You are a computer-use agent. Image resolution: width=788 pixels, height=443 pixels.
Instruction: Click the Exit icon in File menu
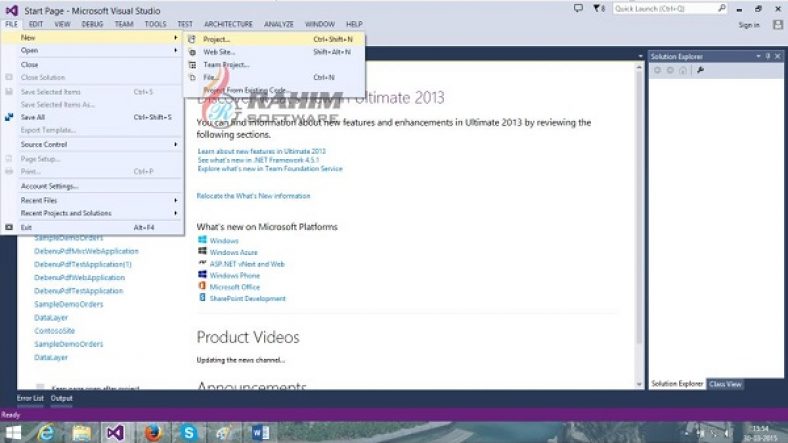coord(9,228)
